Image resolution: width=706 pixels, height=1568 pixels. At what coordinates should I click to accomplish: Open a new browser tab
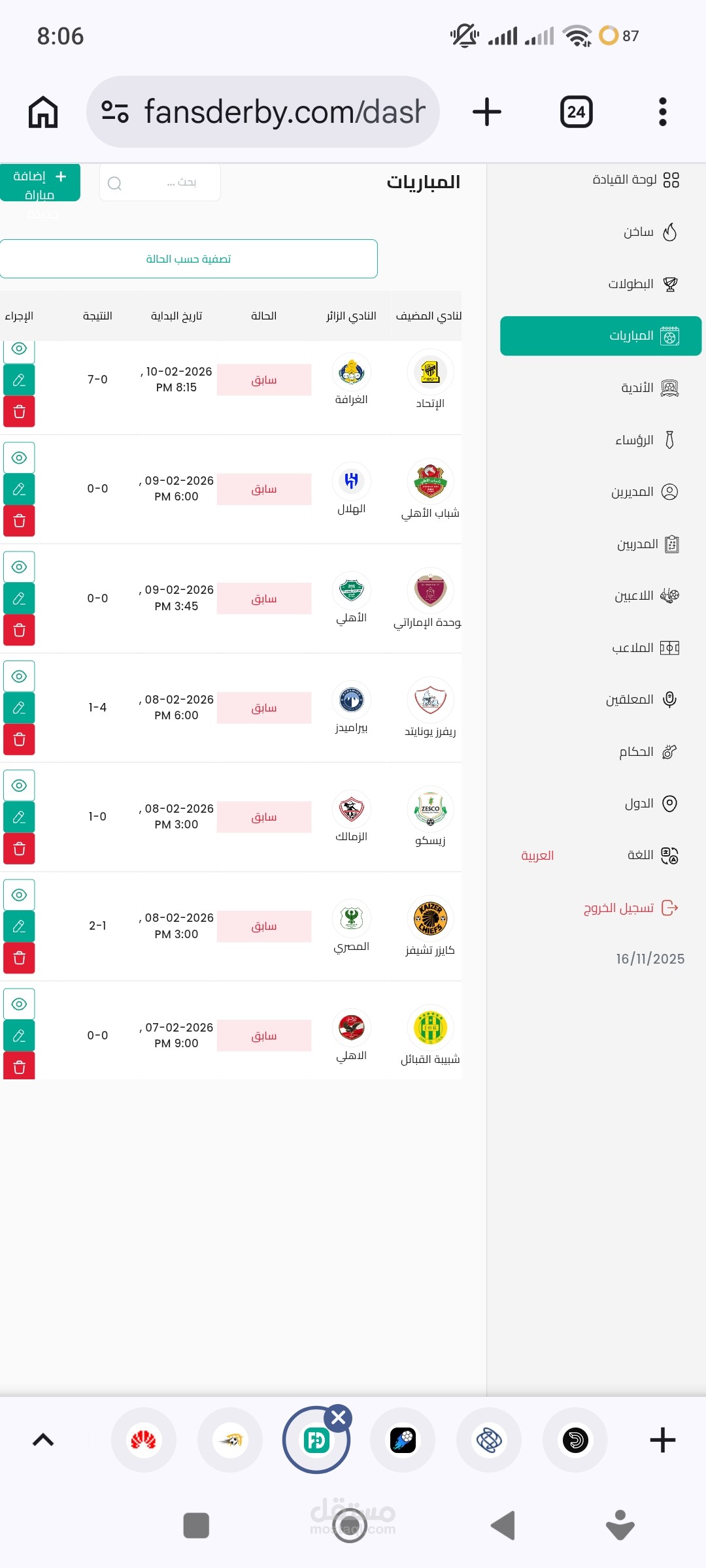pyautogui.click(x=487, y=112)
